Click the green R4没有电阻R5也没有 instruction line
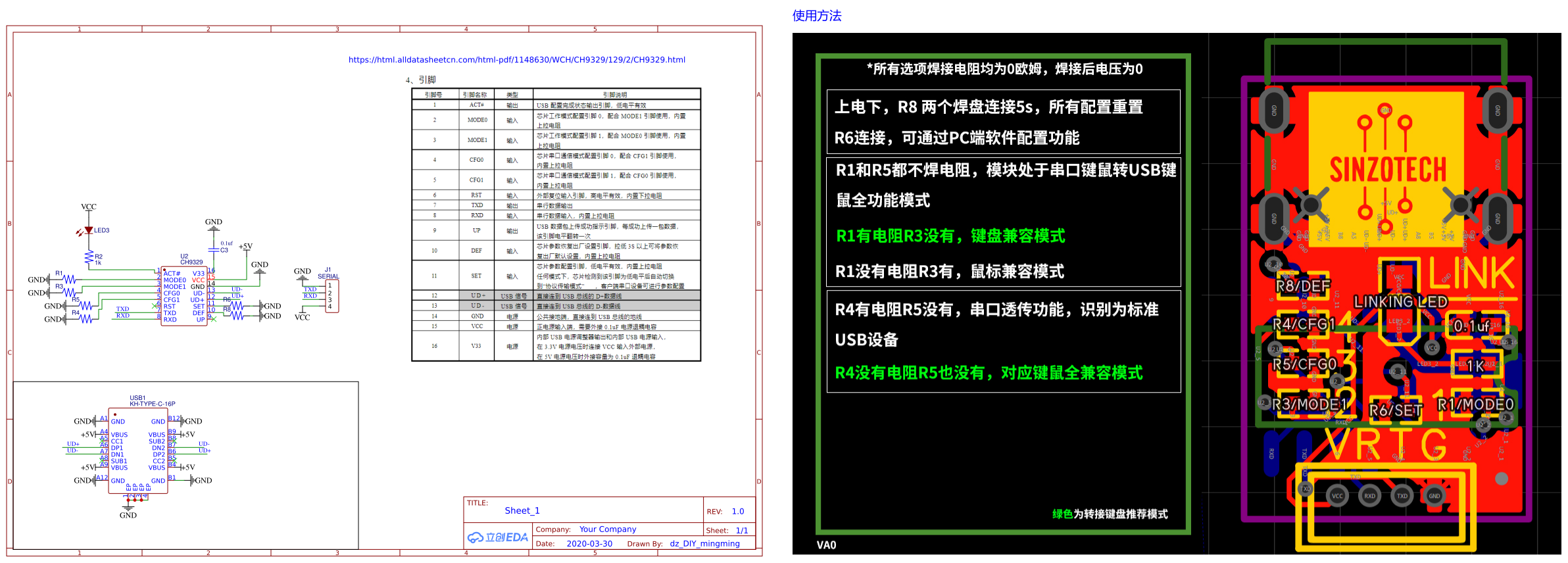 [x=989, y=373]
